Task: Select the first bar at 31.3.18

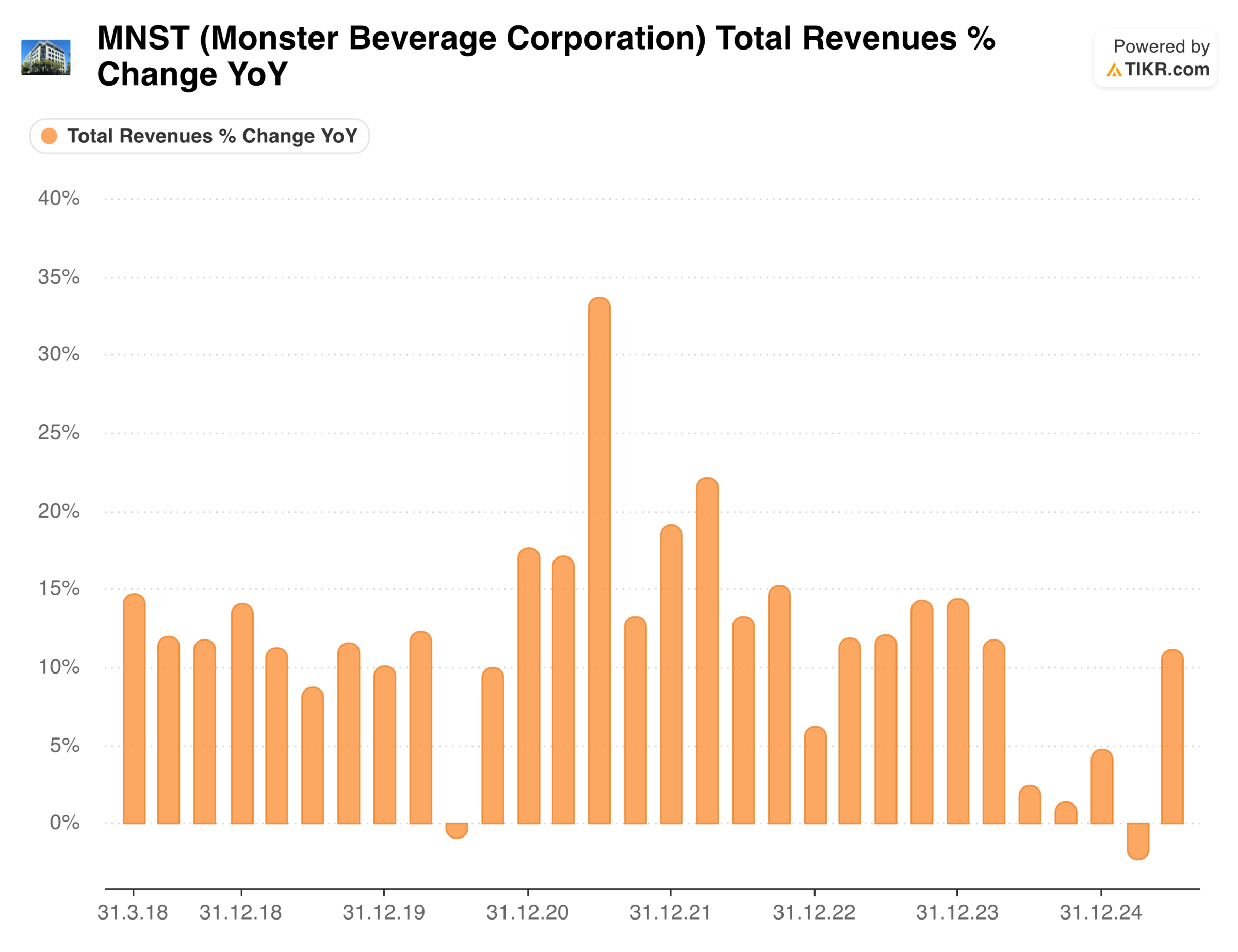Action: (x=134, y=709)
